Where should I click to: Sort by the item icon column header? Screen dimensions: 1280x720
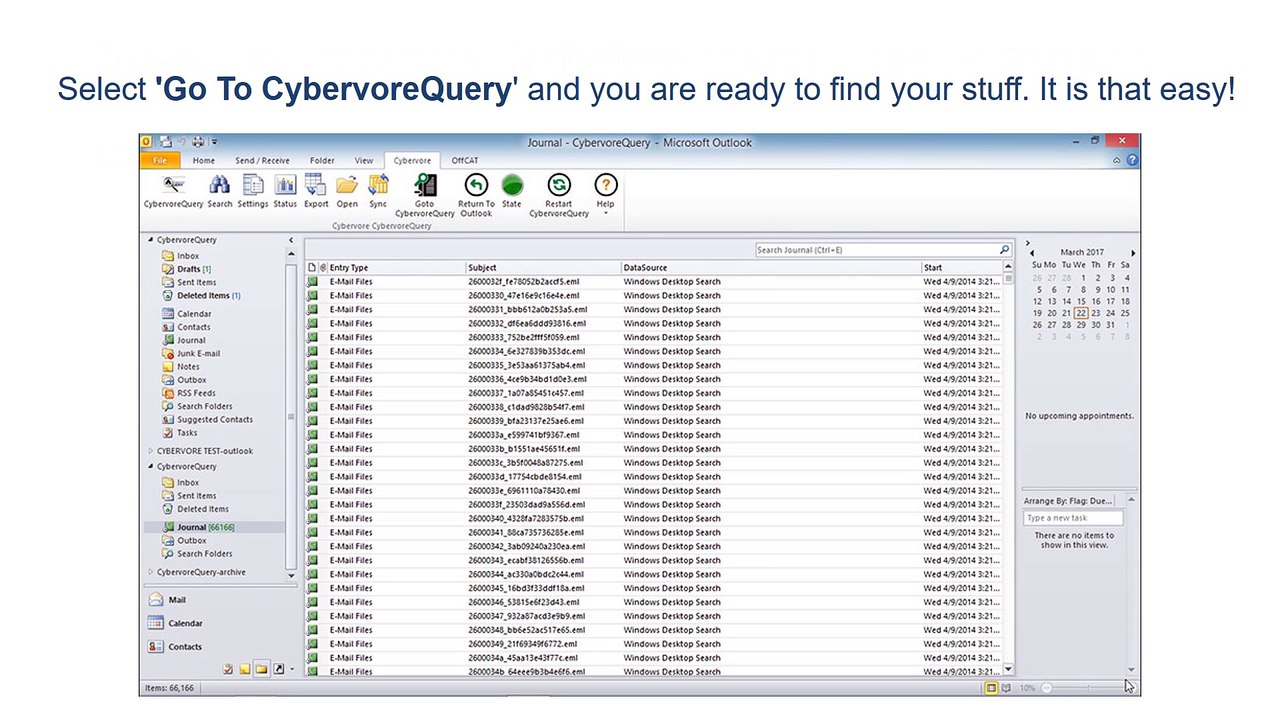(x=311, y=268)
